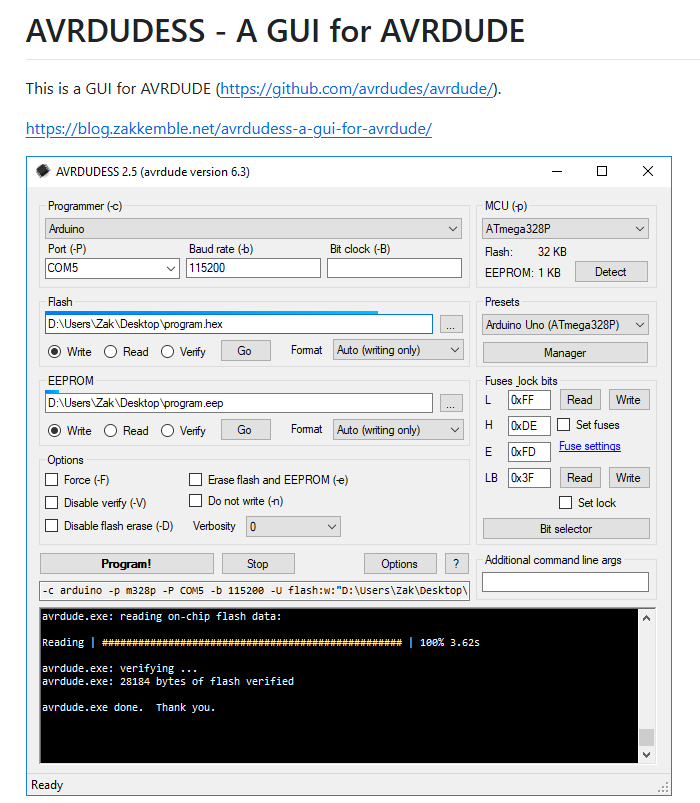Screen dimensions: 700x803
Task: Browse for flash file with ... button
Action: click(x=451, y=324)
